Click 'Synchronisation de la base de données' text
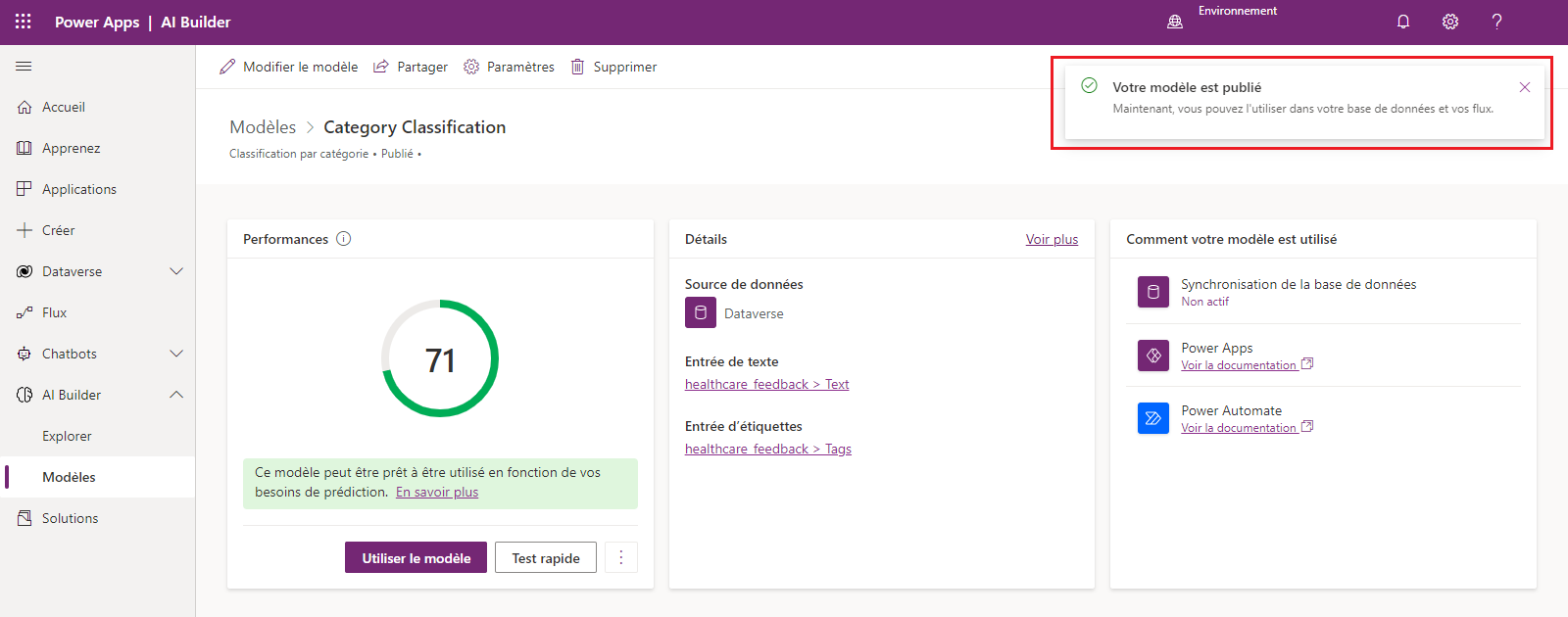 (1298, 284)
